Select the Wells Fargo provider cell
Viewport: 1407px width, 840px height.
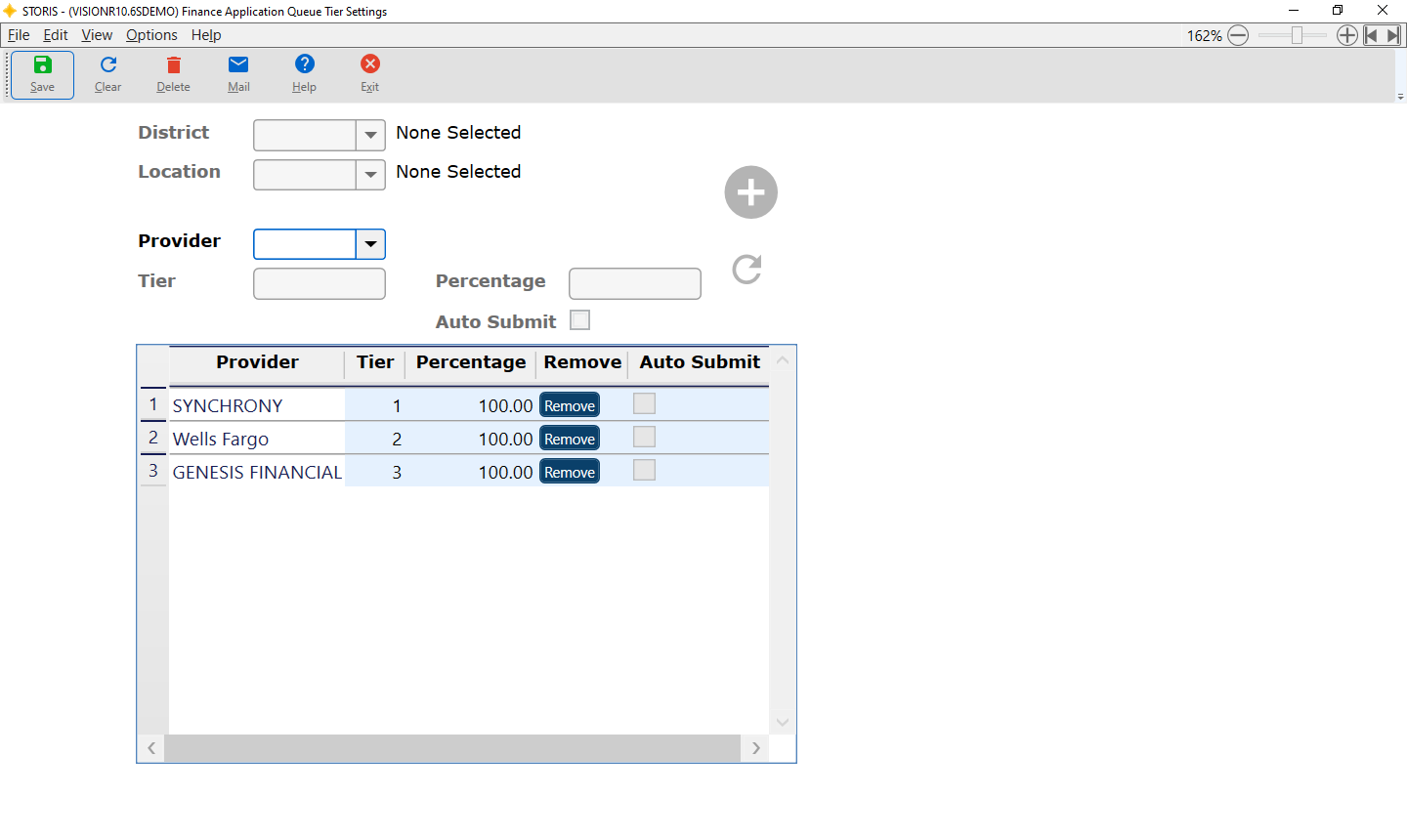click(x=257, y=439)
